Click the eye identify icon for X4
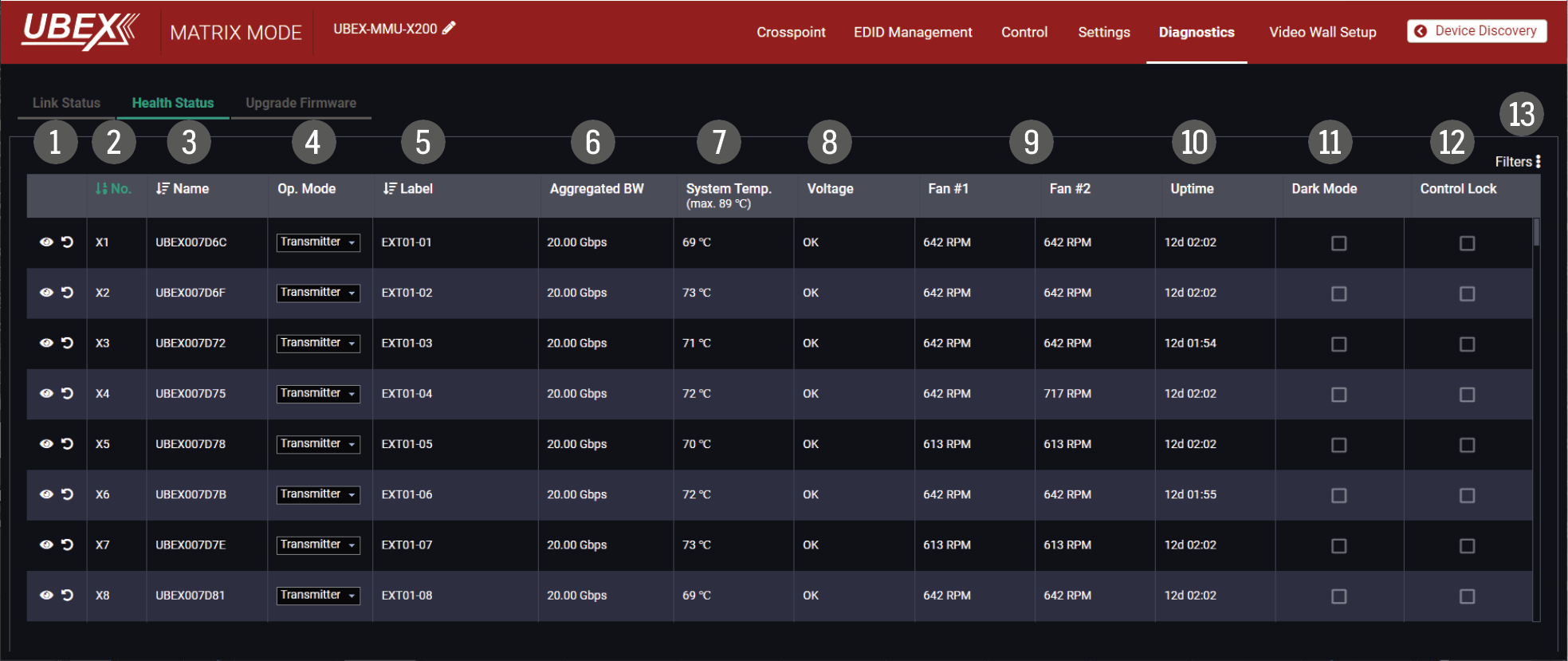The height and width of the screenshot is (661, 1568). coord(46,393)
